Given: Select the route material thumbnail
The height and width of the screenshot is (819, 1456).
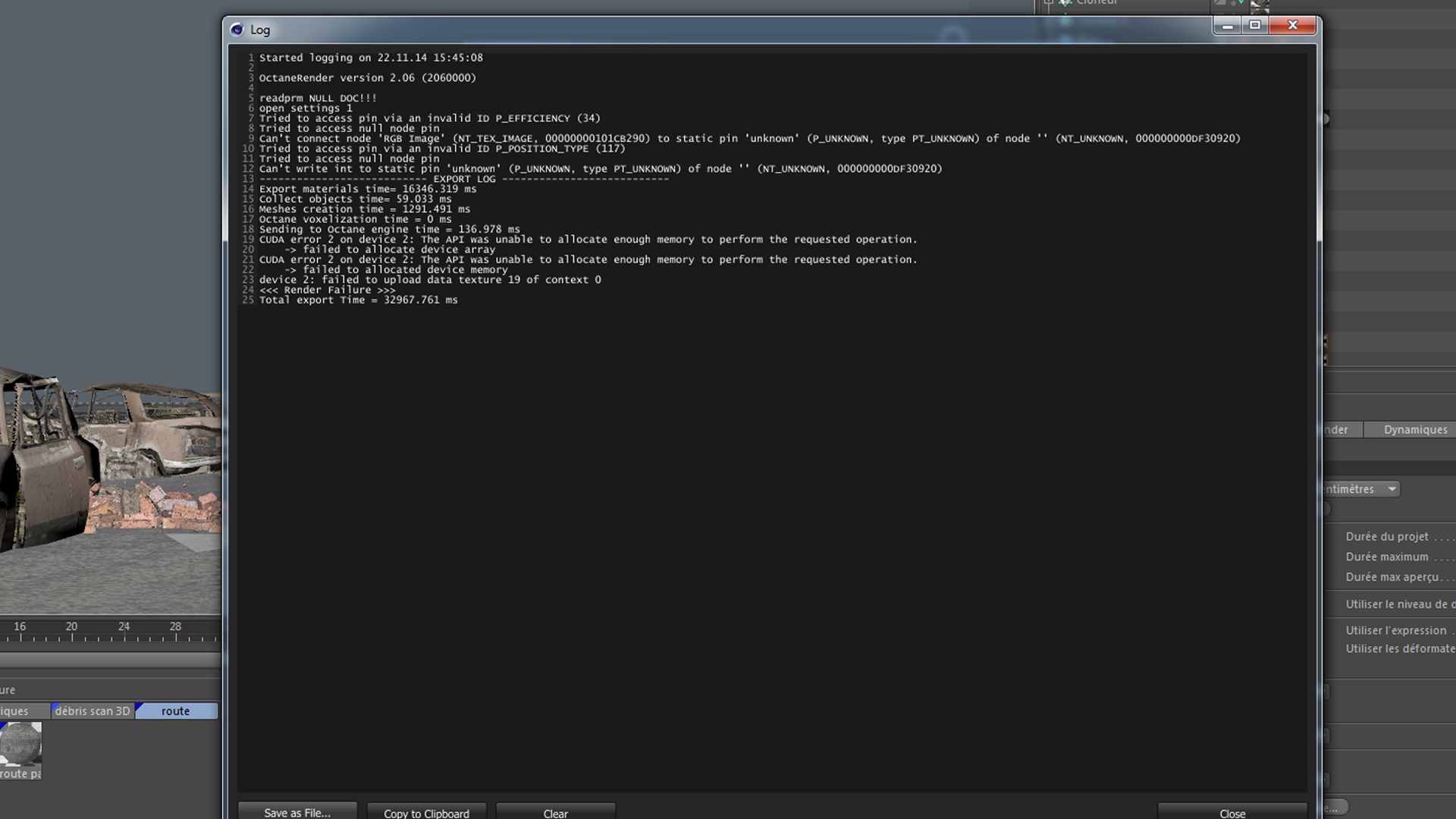Looking at the screenshot, I should click(20, 743).
